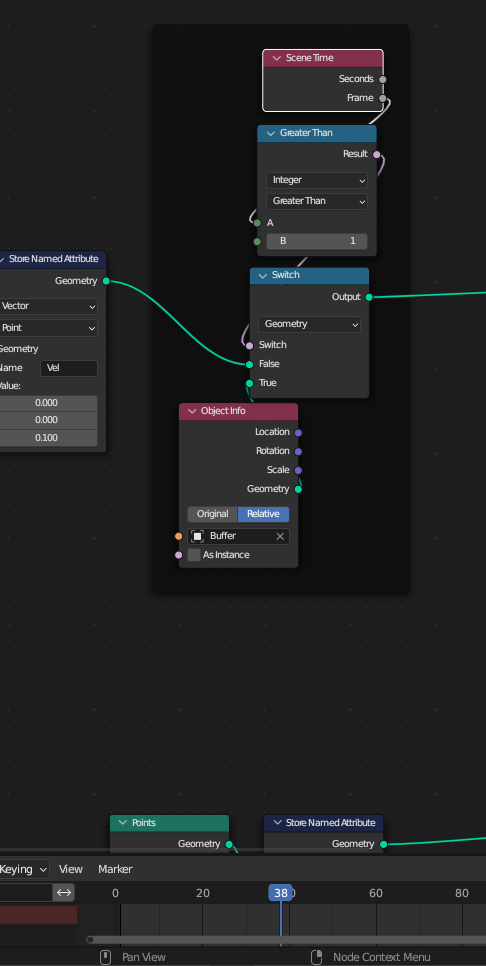Click frame 80 on the timeline ruler

(462, 893)
